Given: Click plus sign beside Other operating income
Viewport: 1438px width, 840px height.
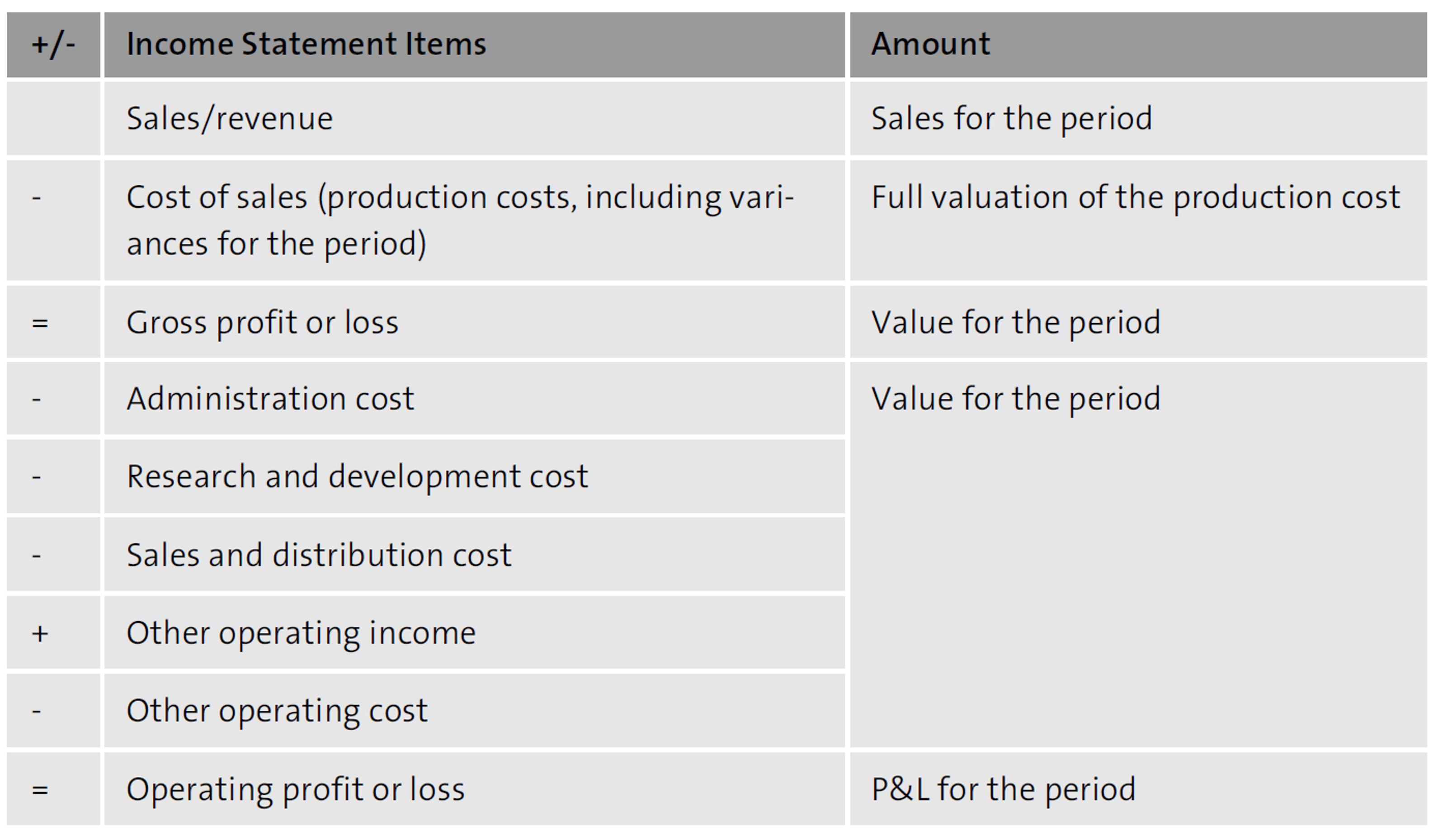Looking at the screenshot, I should coord(40,633).
